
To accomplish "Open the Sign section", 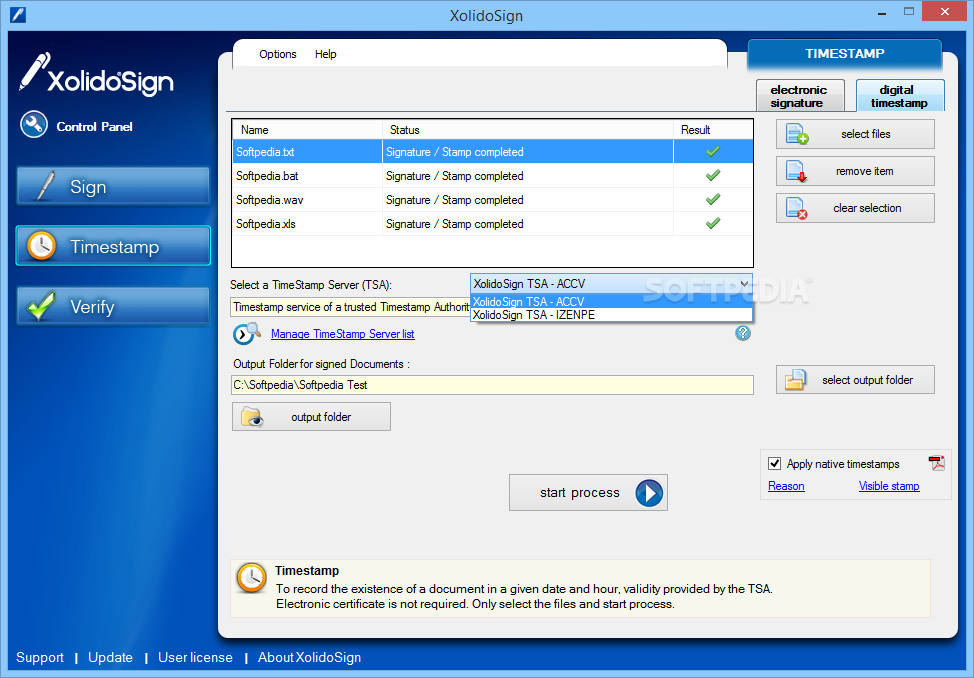I will pyautogui.click(x=113, y=186).
